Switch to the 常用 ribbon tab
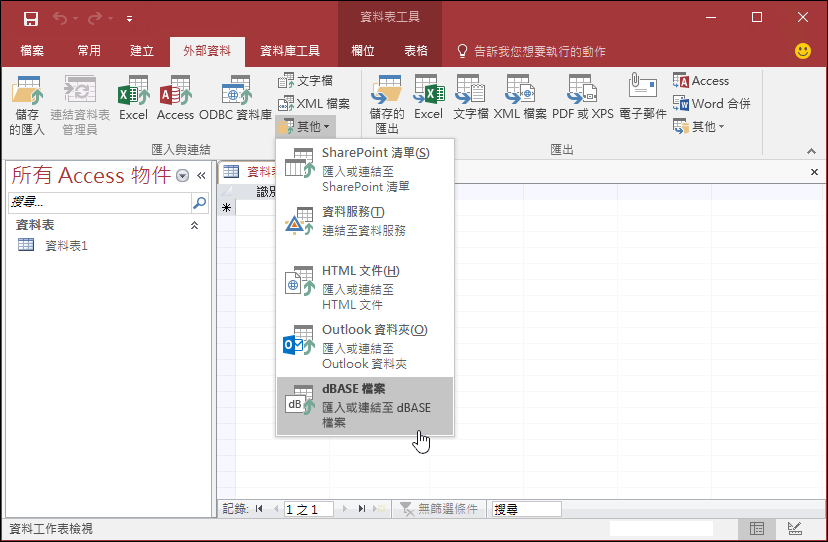 coord(89,51)
